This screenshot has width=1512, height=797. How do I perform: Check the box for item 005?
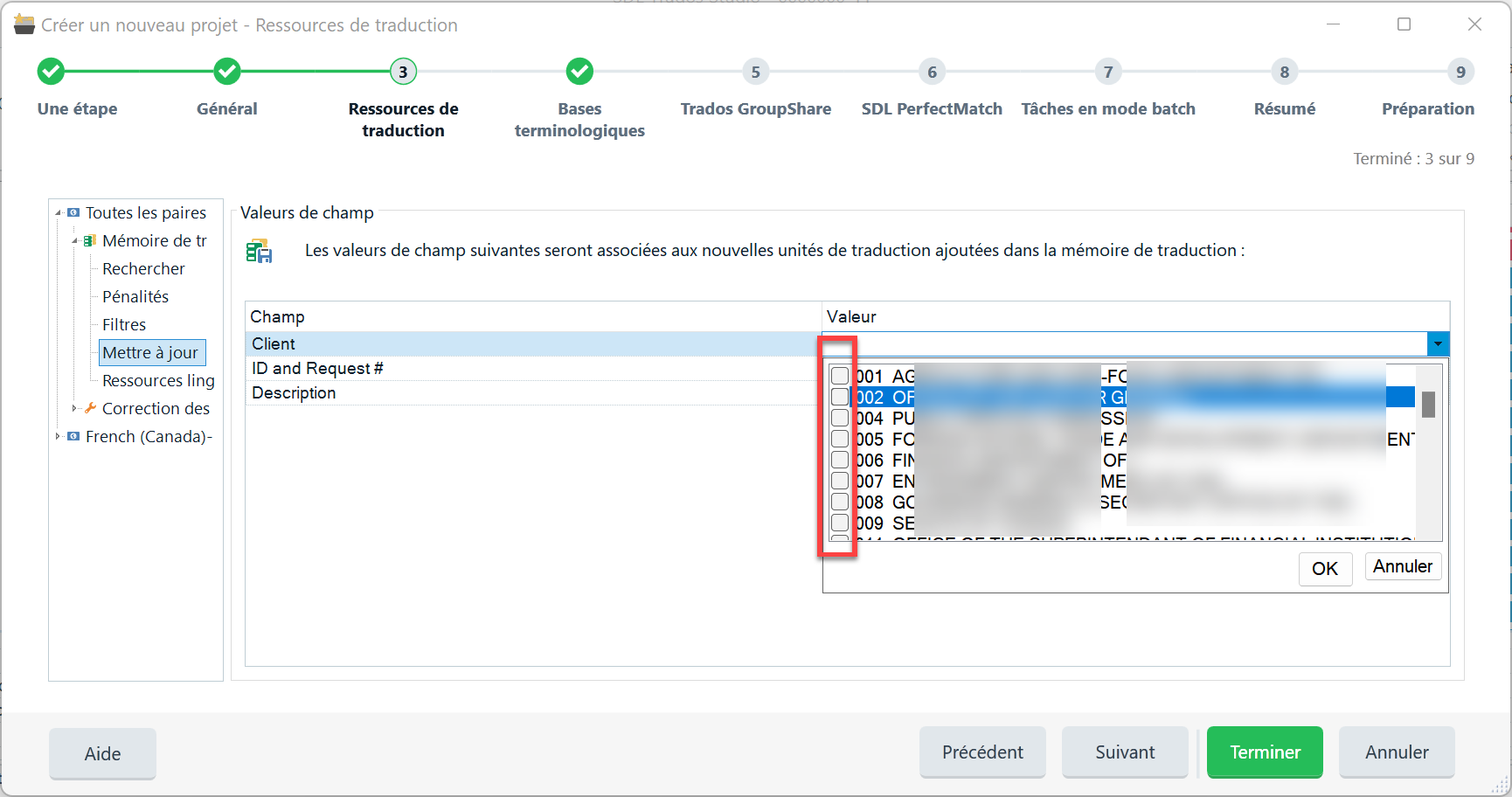(840, 439)
